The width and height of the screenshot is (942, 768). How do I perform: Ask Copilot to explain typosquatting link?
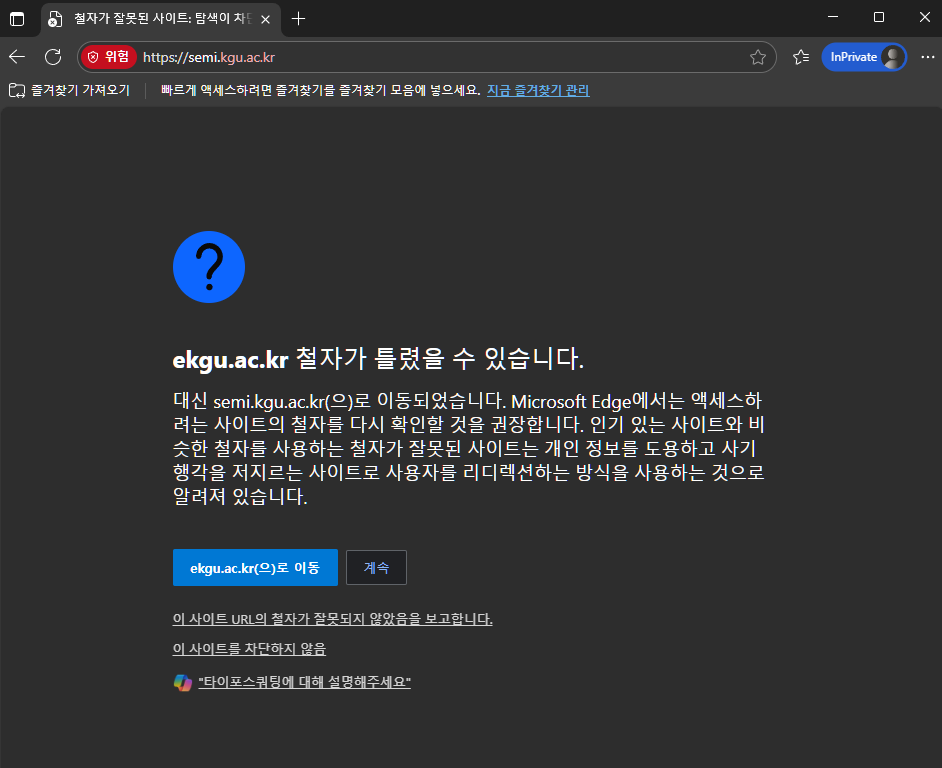point(305,682)
